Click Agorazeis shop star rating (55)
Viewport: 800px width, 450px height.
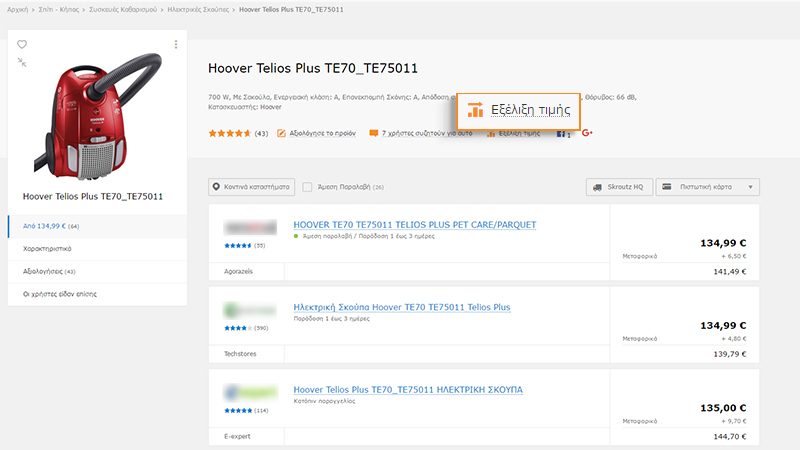(x=244, y=245)
